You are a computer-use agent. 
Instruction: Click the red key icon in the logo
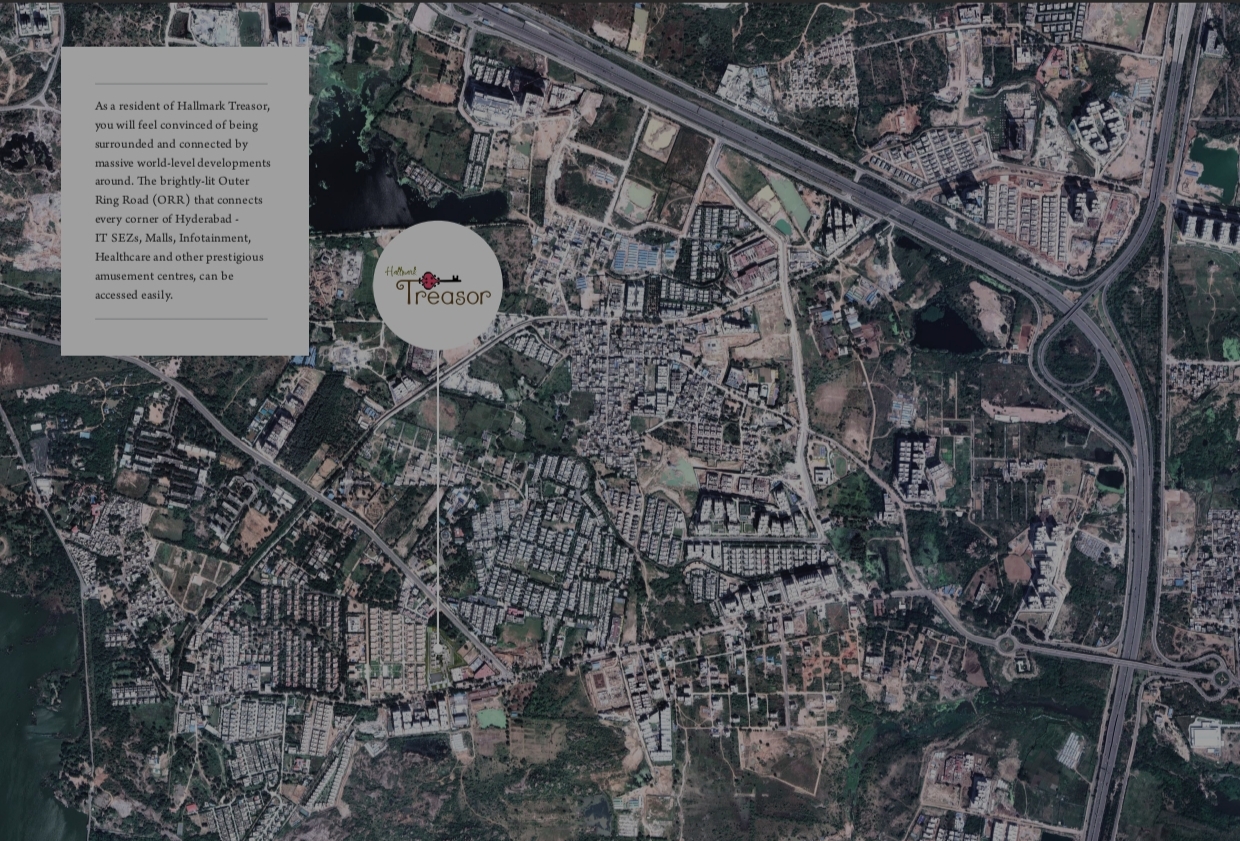pyautogui.click(x=432, y=280)
